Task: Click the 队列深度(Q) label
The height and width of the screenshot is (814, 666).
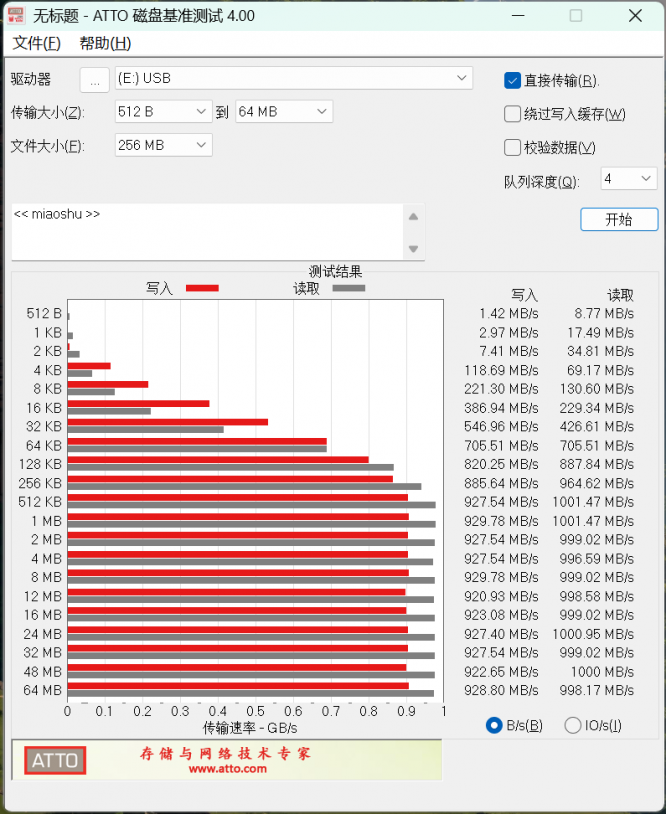Action: [x=541, y=182]
